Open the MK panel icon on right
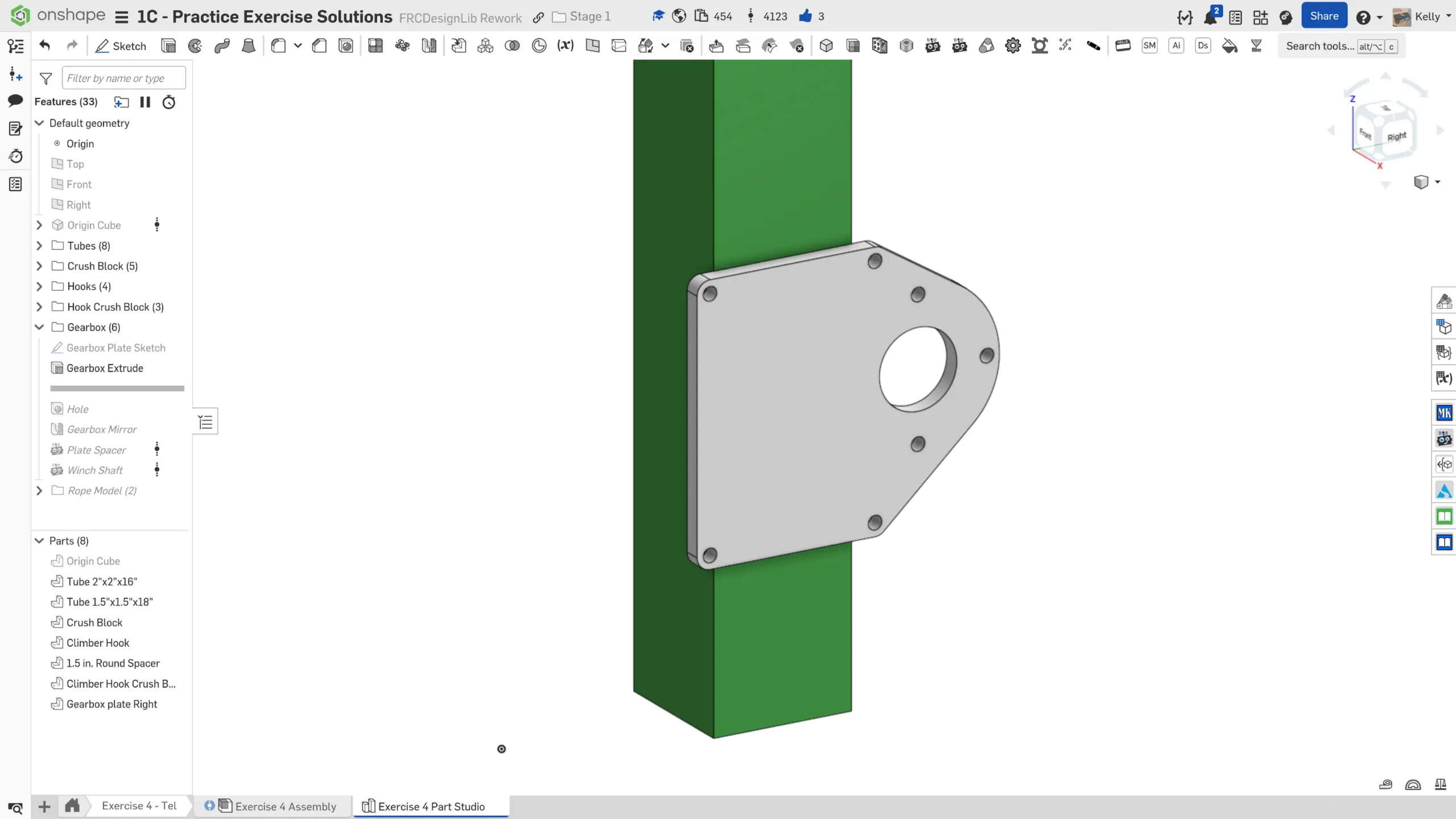 1443,413
